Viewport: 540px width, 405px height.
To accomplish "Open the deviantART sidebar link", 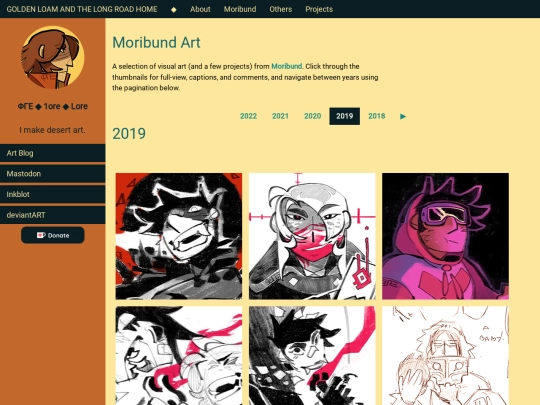I will tap(53, 215).
